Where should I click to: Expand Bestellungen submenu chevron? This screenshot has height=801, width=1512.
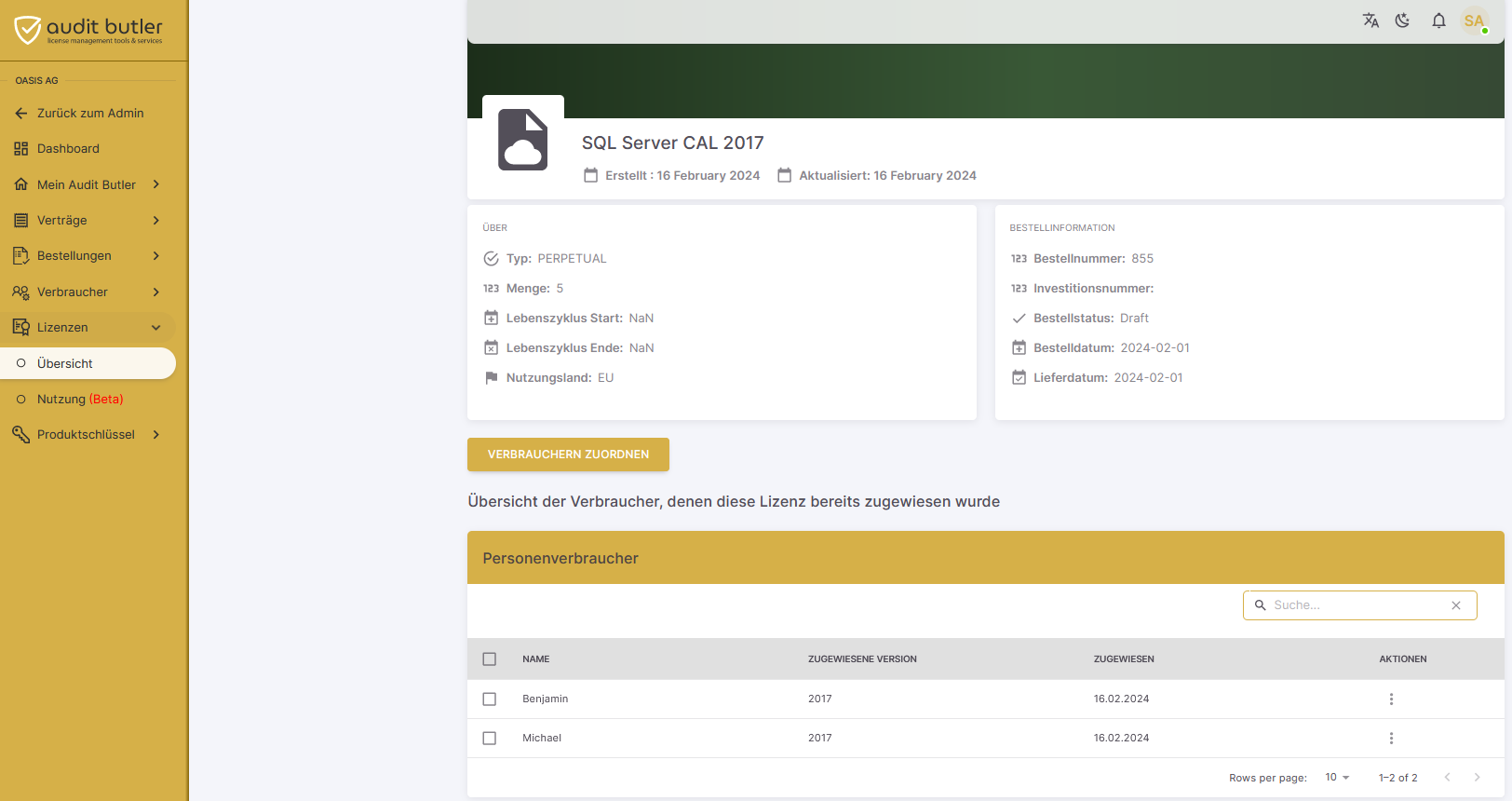pos(156,256)
